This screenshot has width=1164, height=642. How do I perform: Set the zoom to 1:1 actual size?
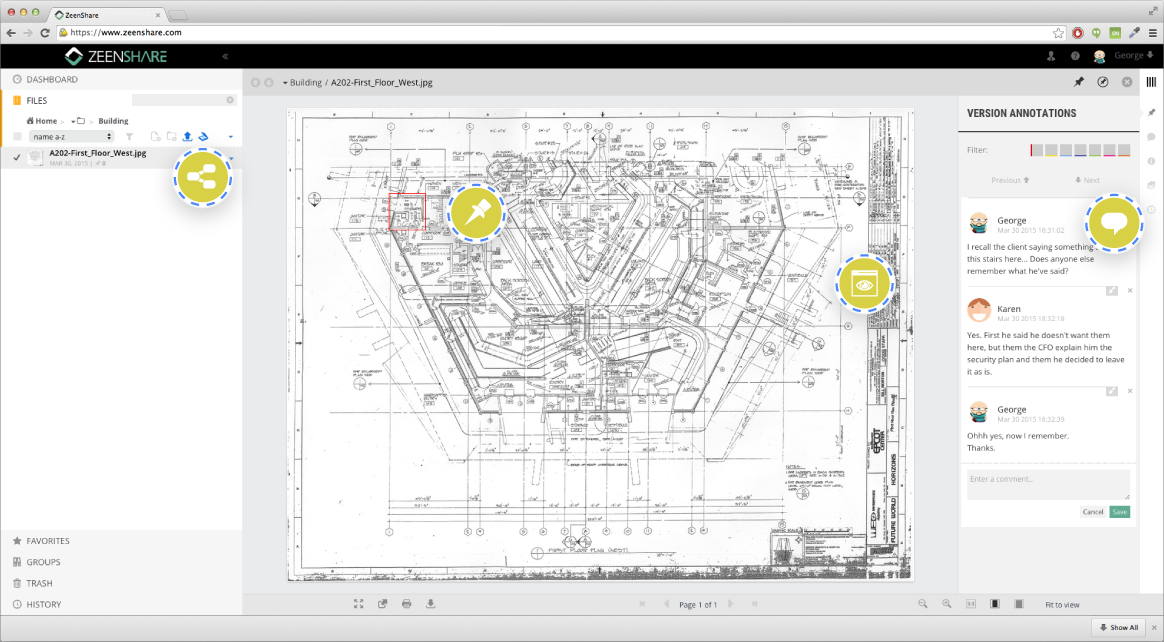[970, 604]
